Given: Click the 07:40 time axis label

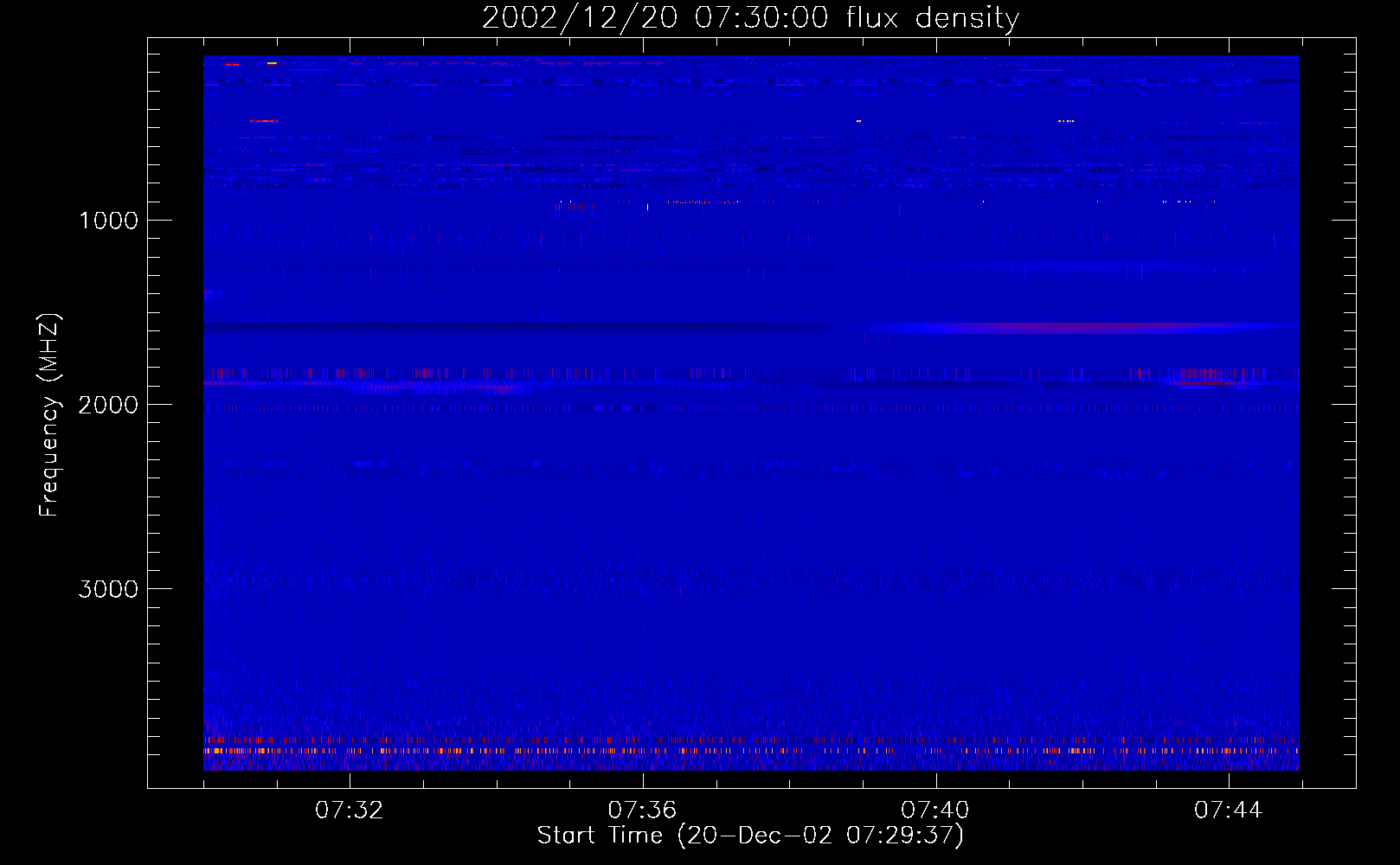Looking at the screenshot, I should point(935,811).
